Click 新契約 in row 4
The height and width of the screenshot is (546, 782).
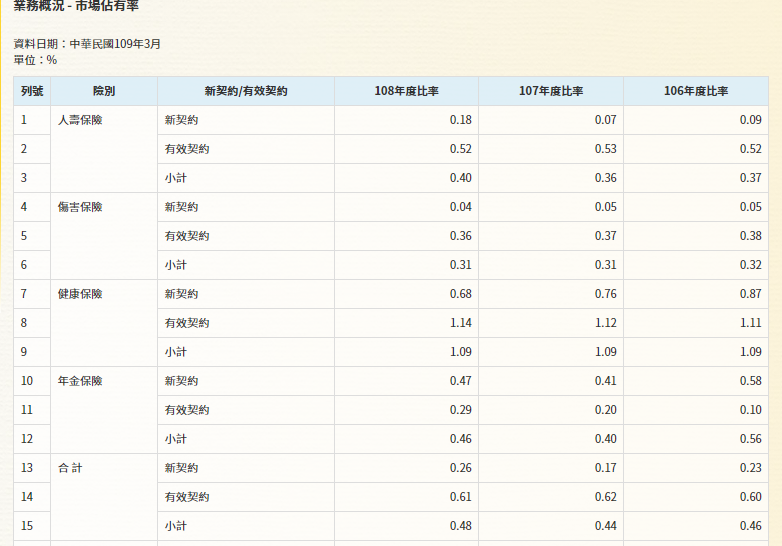(x=181, y=207)
